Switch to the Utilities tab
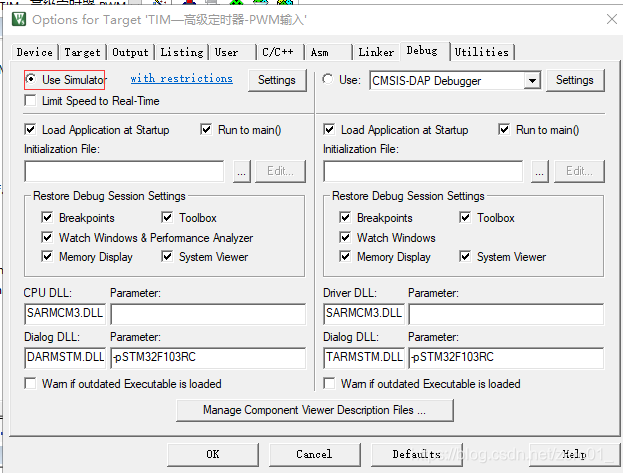Screen dimensions: 623x473 tap(482, 52)
